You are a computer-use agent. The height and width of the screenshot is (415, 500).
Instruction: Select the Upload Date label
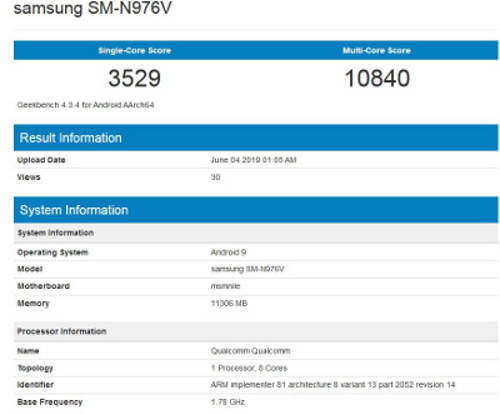41,160
